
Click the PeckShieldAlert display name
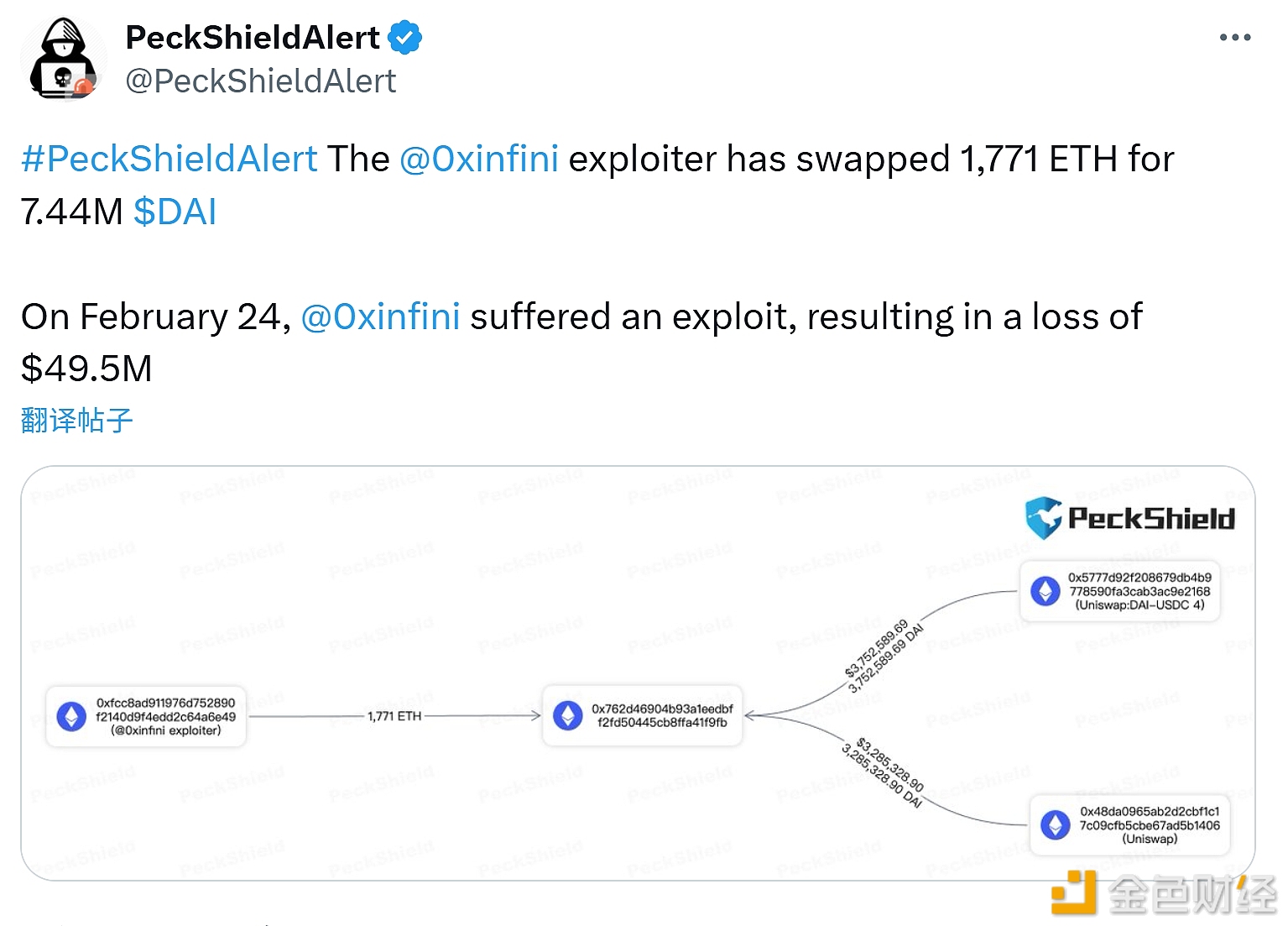(x=253, y=38)
